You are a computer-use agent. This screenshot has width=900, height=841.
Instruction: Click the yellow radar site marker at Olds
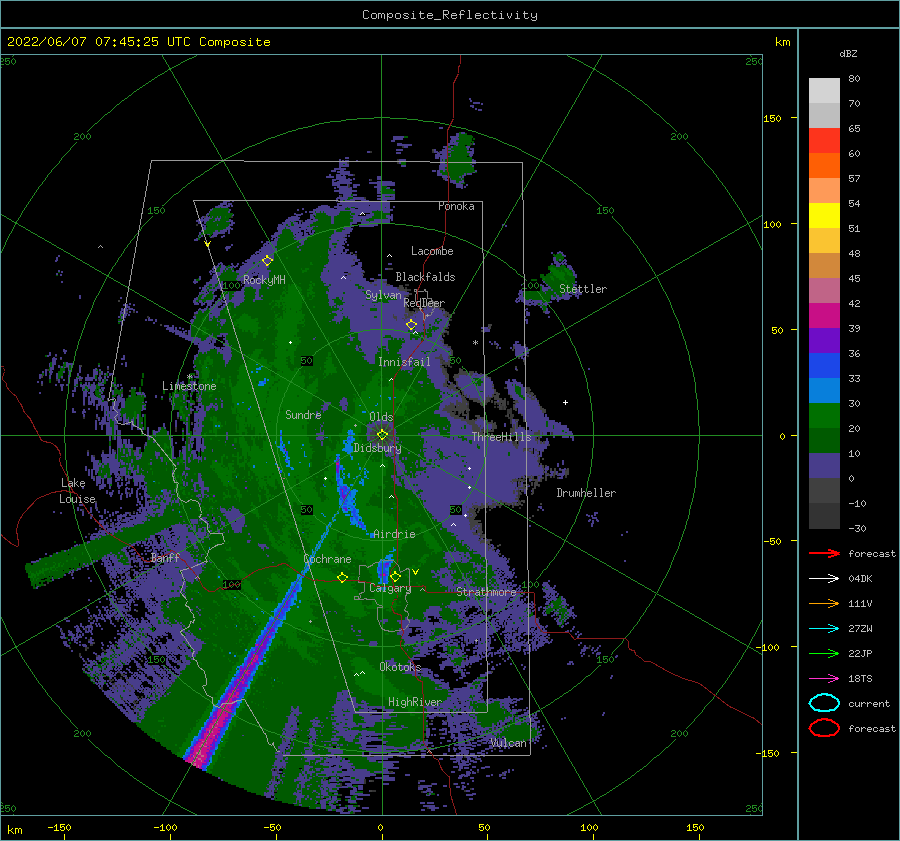382,435
